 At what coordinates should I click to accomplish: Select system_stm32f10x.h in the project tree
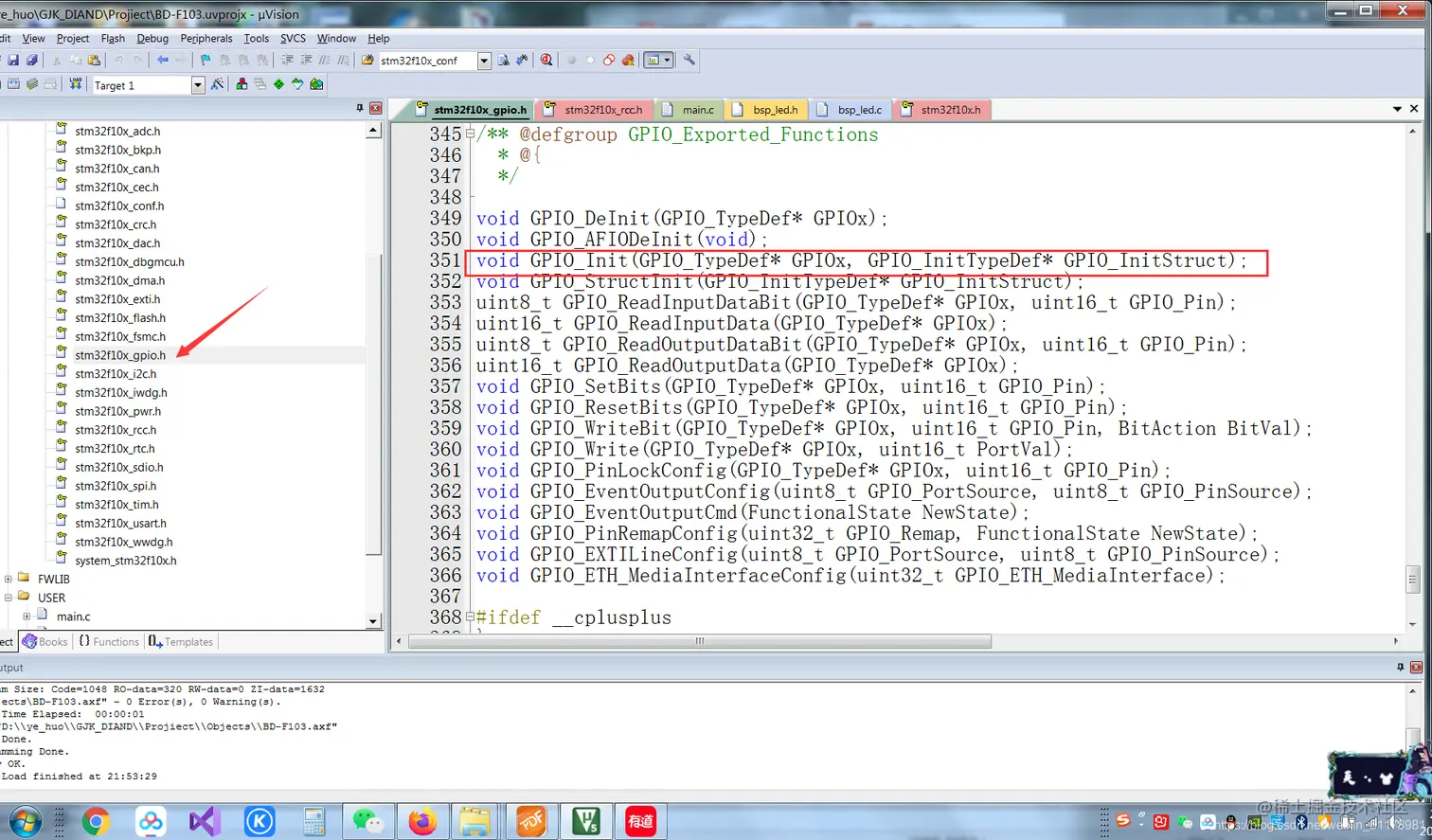[x=125, y=561]
